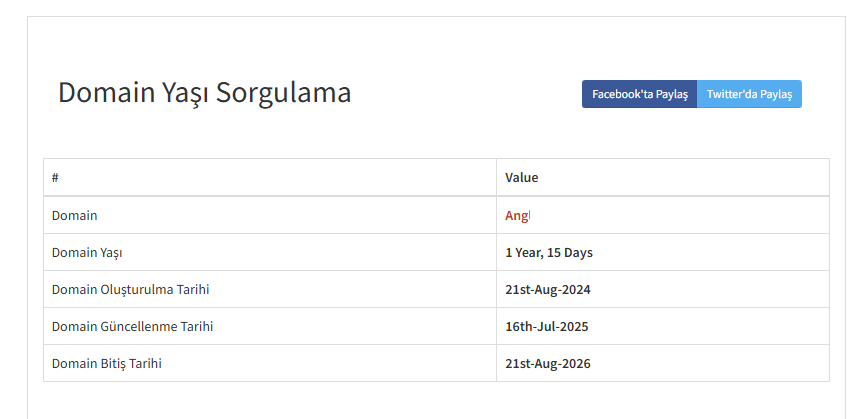
Task: Click the Twitter'da Paylaş share button
Action: (x=749, y=94)
